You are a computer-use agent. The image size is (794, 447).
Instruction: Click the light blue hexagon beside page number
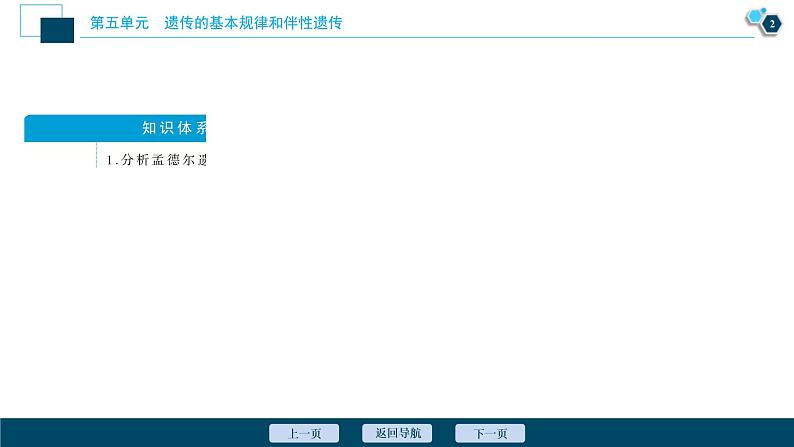click(753, 15)
